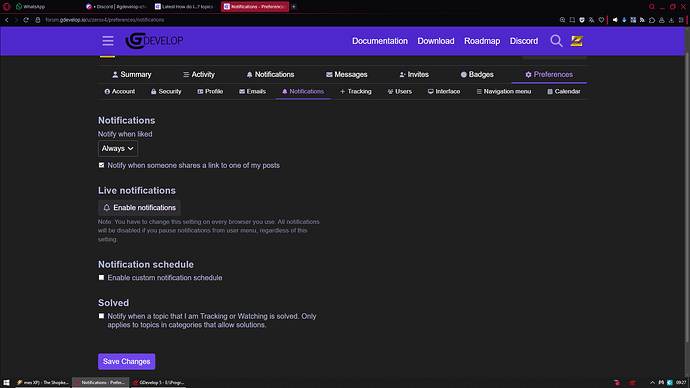Click Save Changes

[x=126, y=362]
